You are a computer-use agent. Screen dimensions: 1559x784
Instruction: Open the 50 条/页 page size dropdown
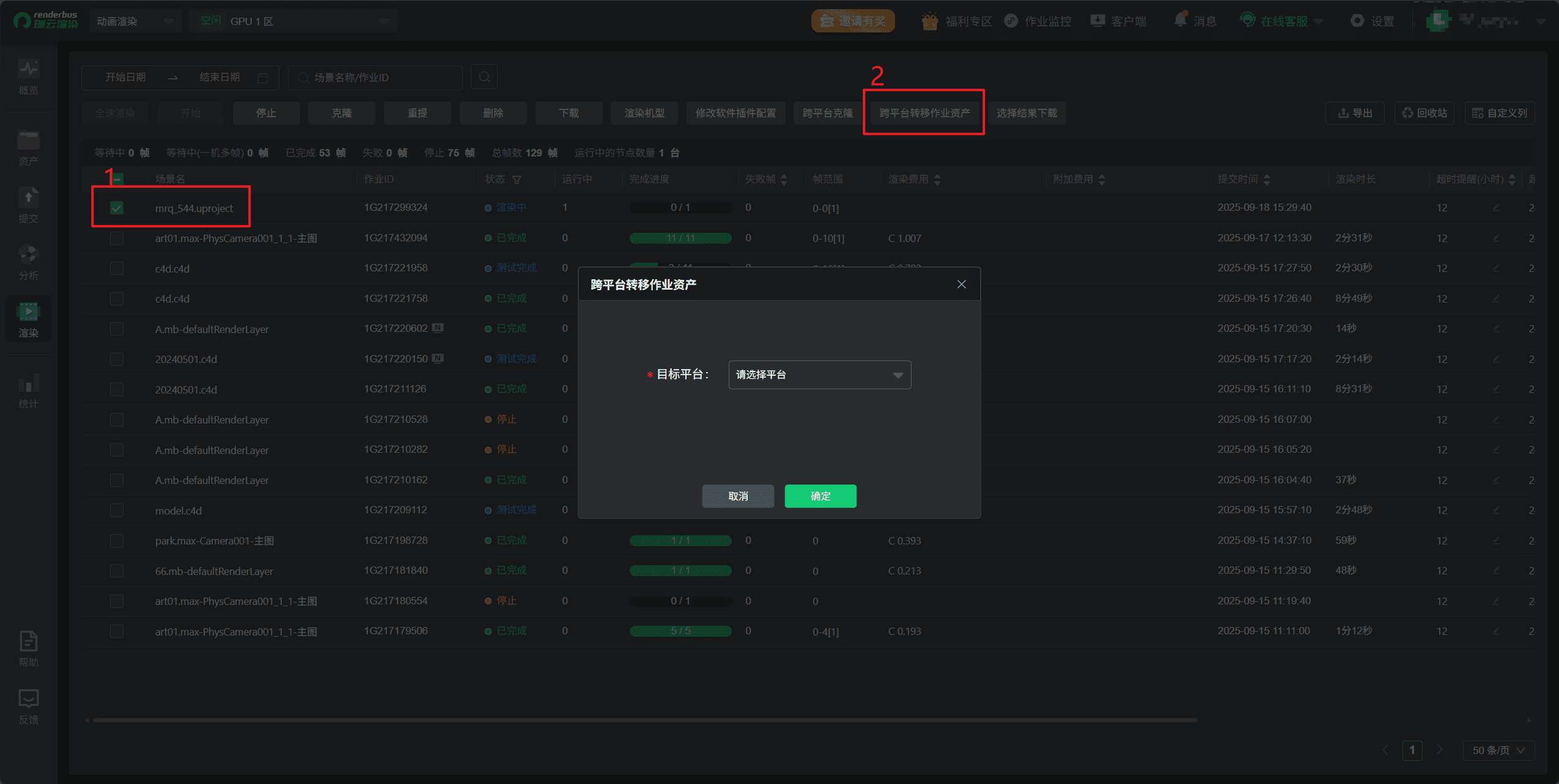point(1498,750)
